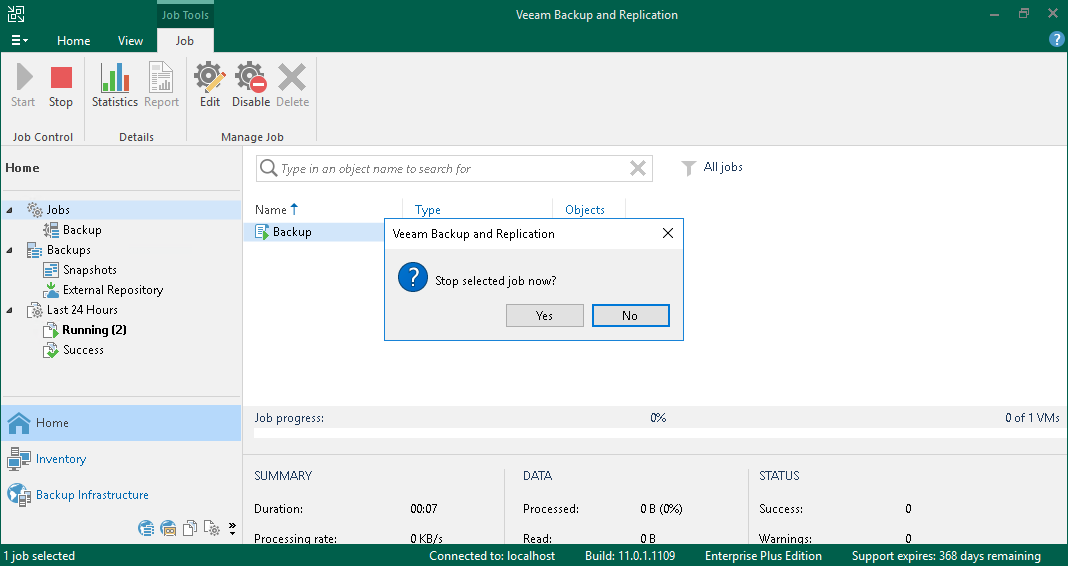Open Running (2) sessions
The width and height of the screenshot is (1068, 566).
[x=94, y=330]
